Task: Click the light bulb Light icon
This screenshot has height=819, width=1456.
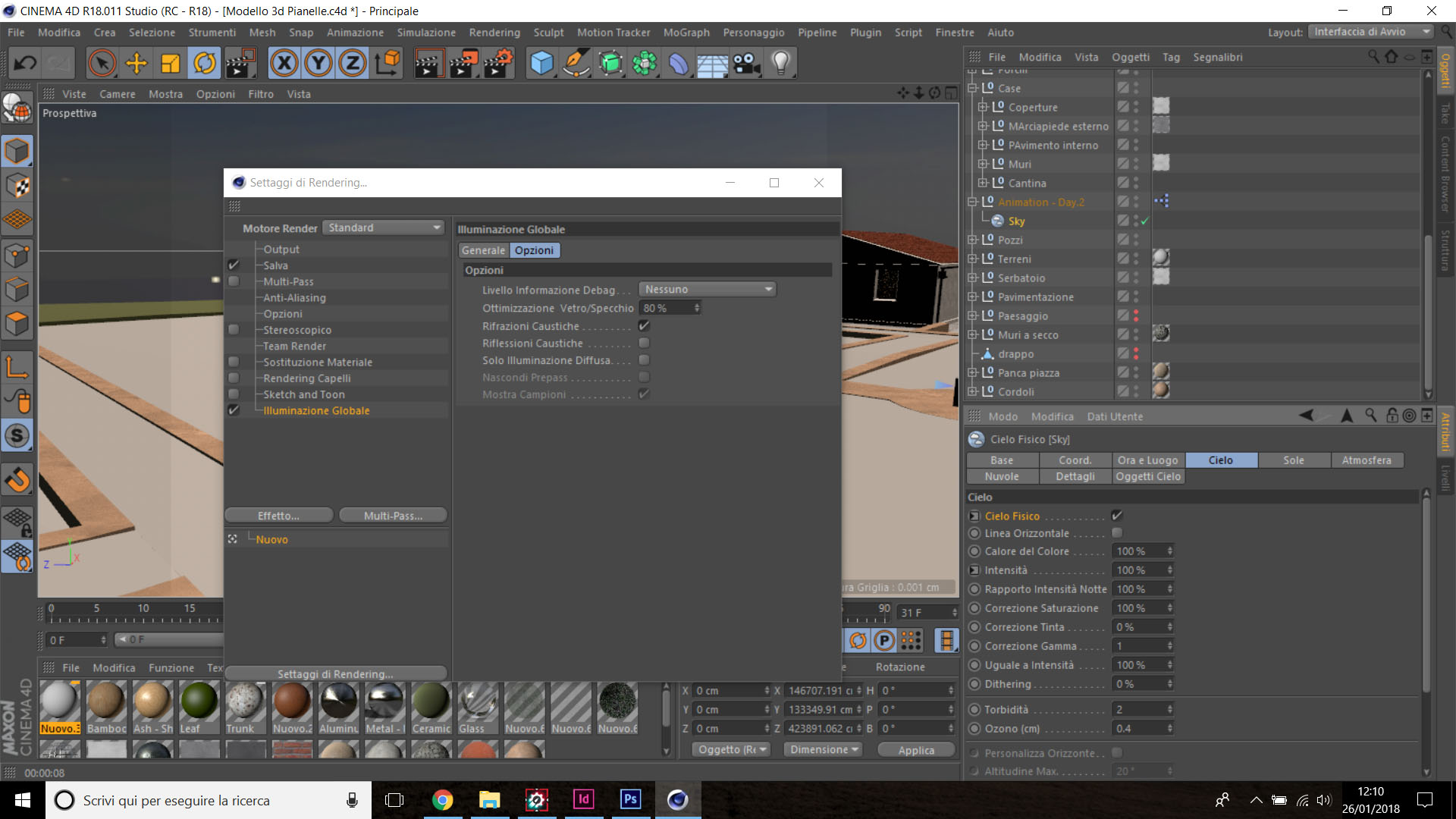Action: (780, 63)
